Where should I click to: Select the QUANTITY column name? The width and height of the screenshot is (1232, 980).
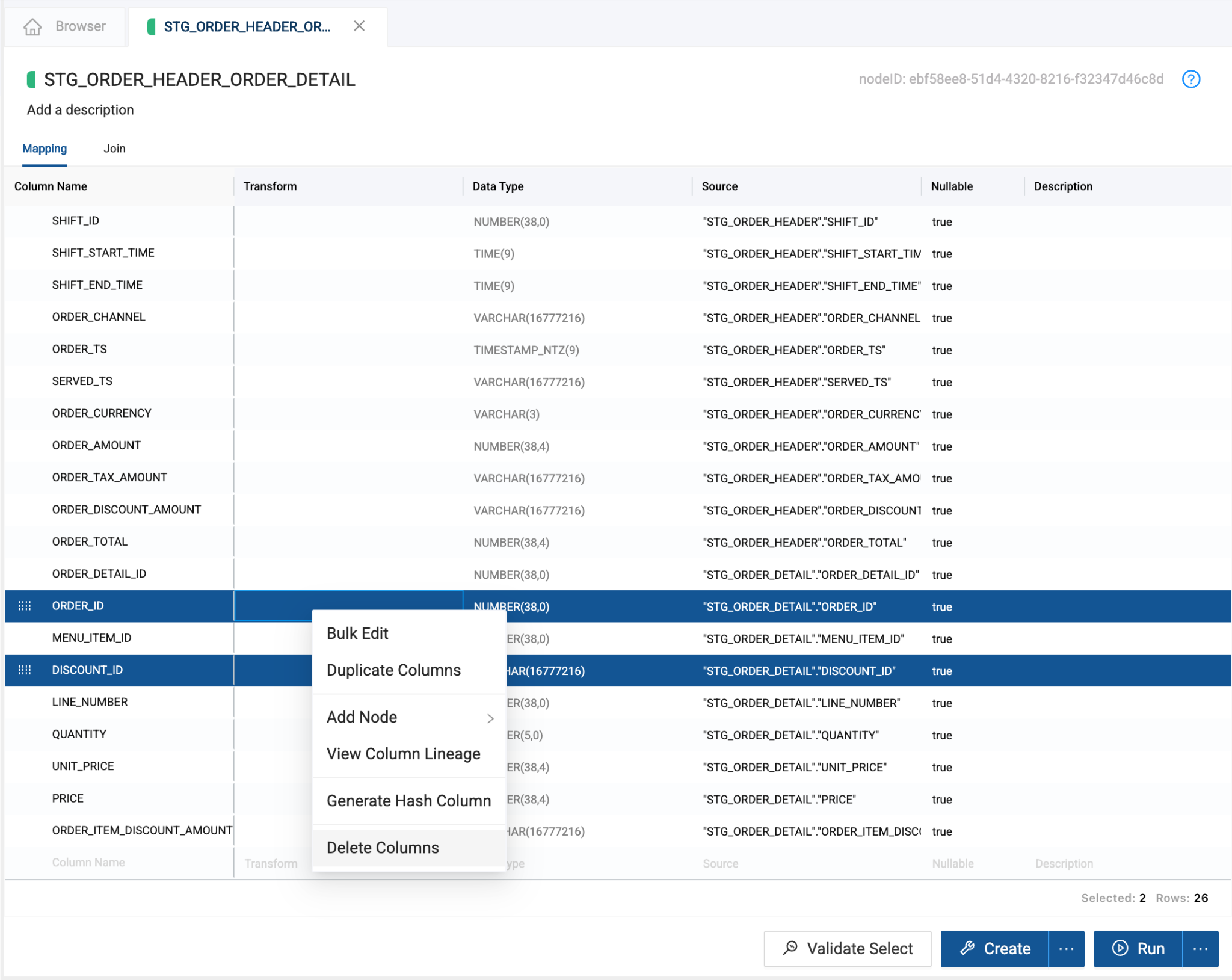pos(79,734)
